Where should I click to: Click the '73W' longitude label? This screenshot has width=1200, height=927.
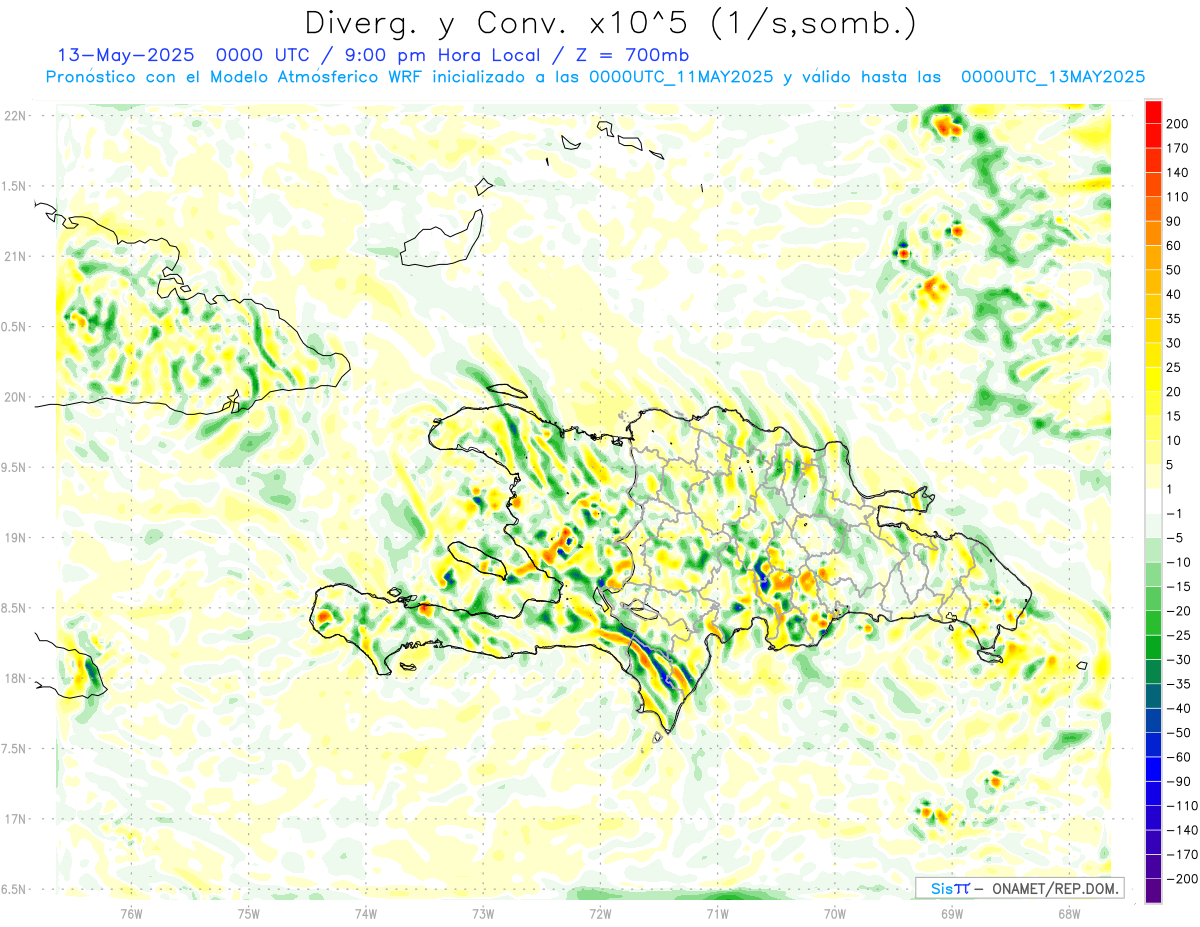[483, 912]
